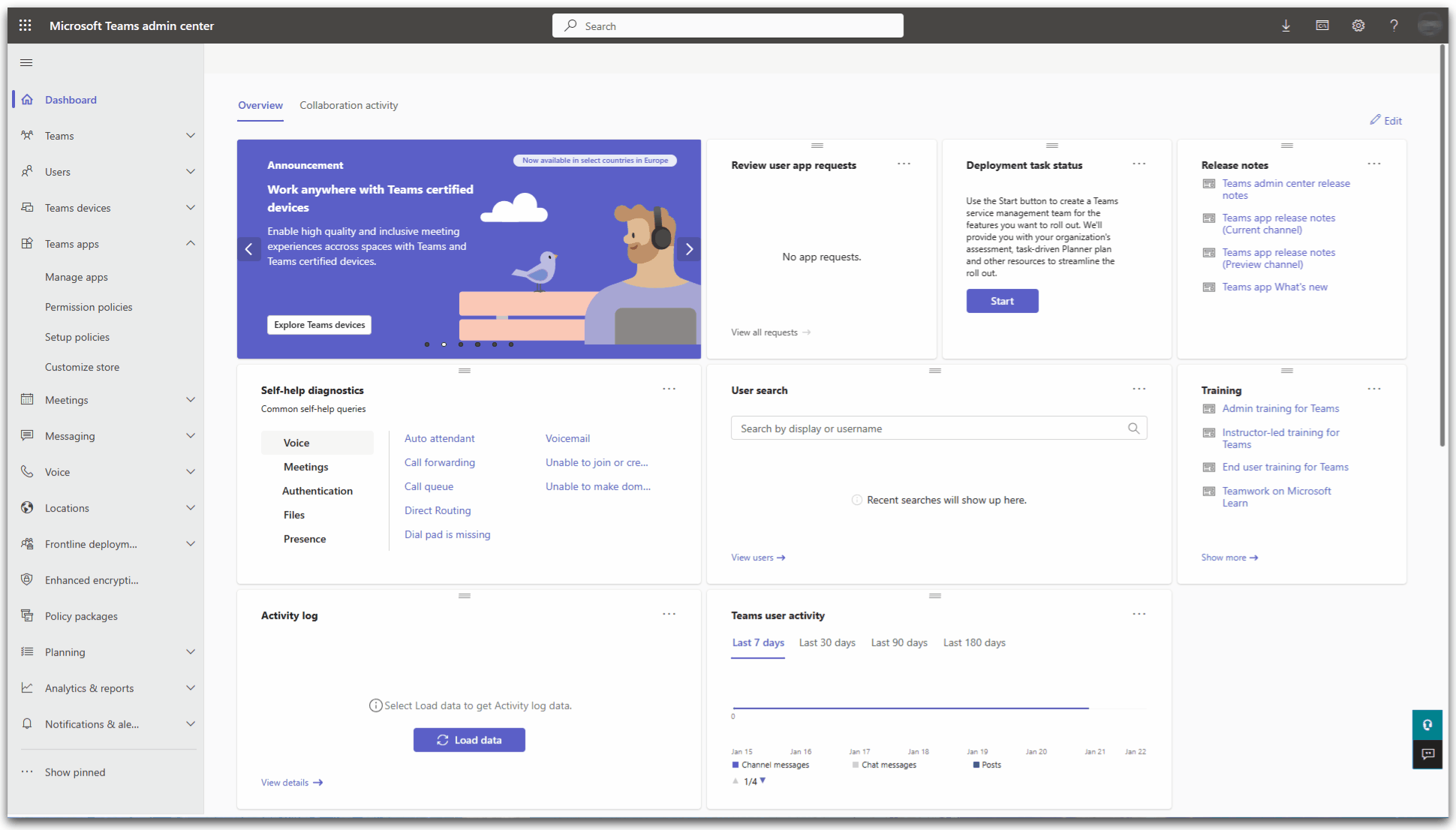The height and width of the screenshot is (830, 1456).
Task: Advance chart legend page down arrow
Action: pyautogui.click(x=763, y=780)
